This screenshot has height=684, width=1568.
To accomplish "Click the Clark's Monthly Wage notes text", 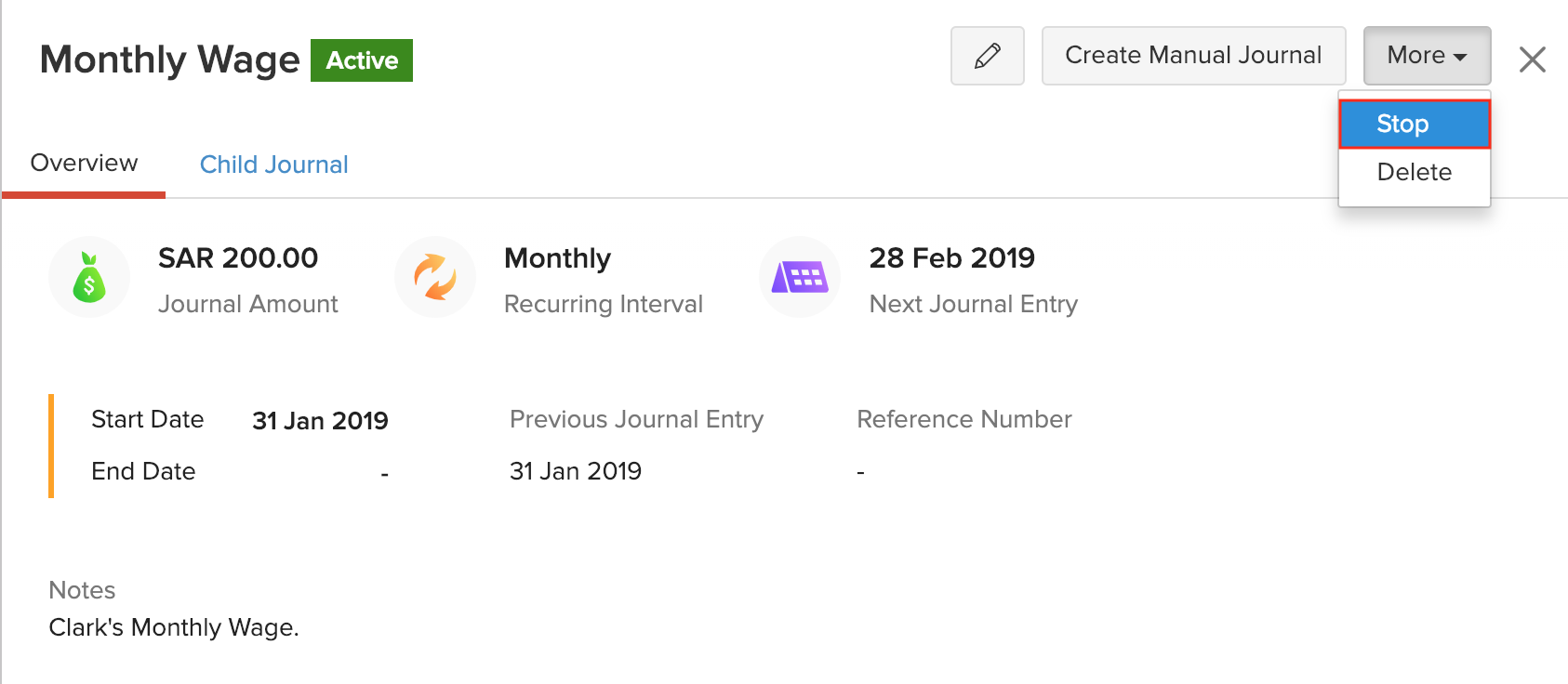I will (x=174, y=627).
